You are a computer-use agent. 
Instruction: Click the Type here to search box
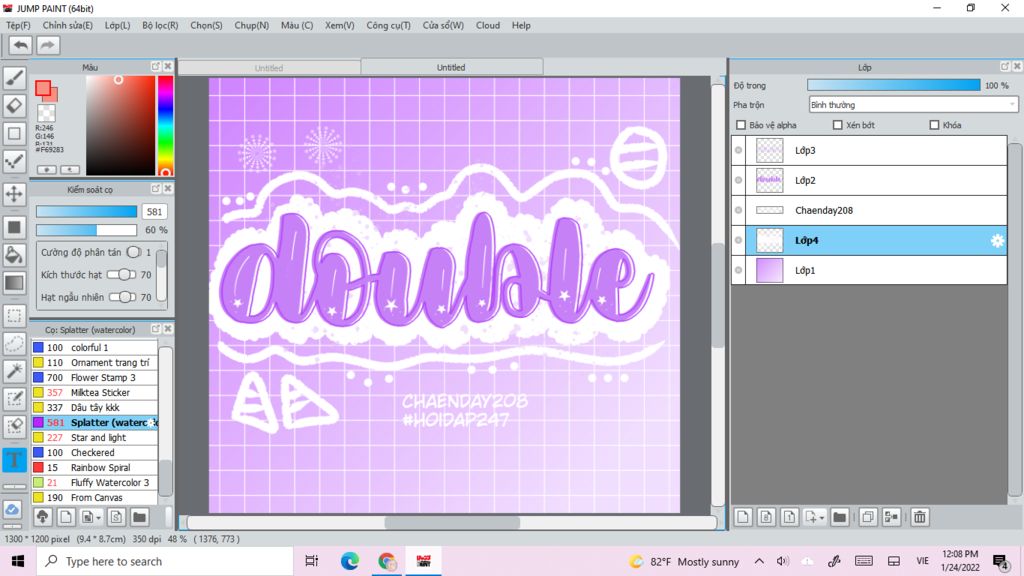pos(165,561)
